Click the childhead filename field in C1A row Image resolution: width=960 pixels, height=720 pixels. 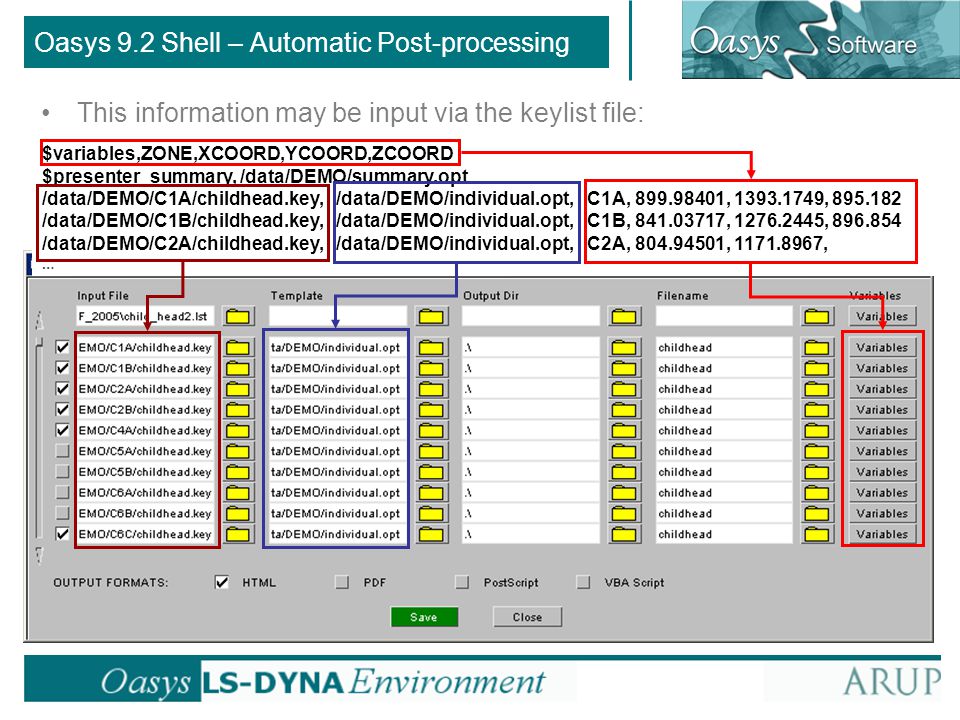point(724,348)
